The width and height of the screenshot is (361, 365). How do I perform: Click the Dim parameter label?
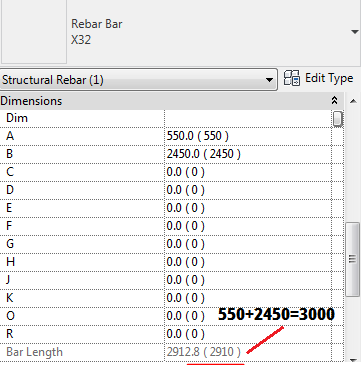pos(17,118)
